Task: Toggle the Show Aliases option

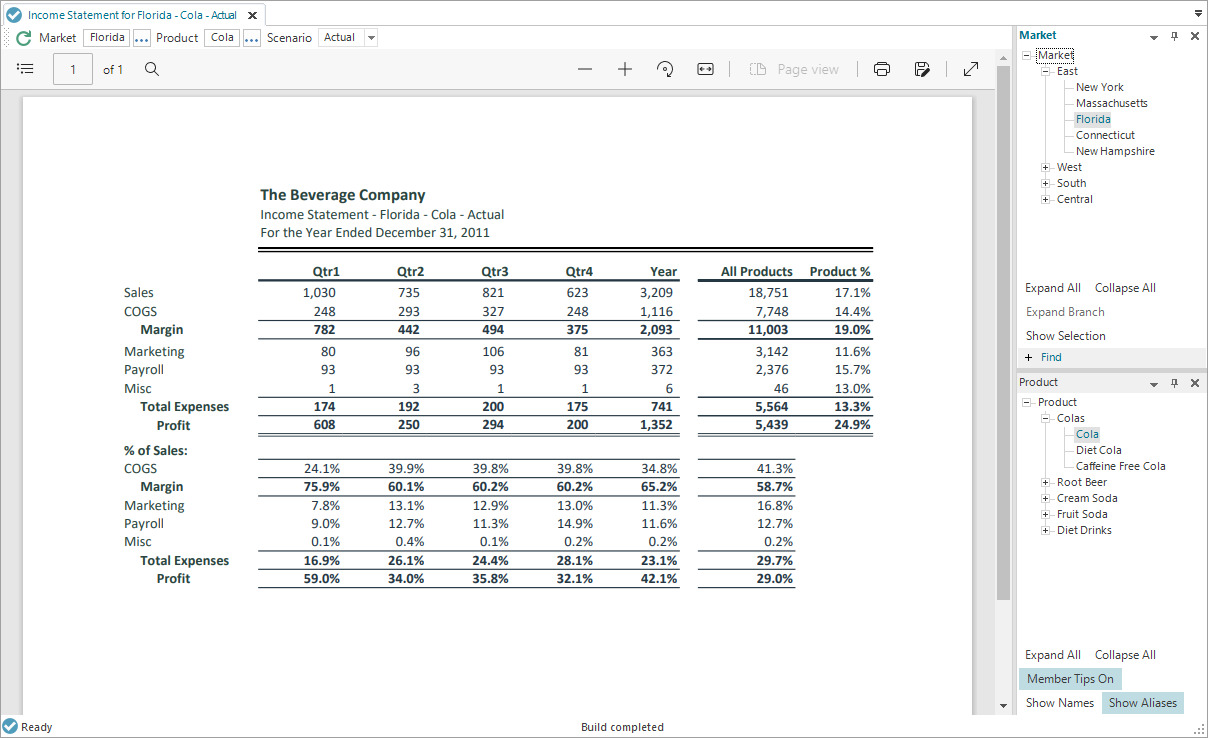Action: pos(1143,703)
